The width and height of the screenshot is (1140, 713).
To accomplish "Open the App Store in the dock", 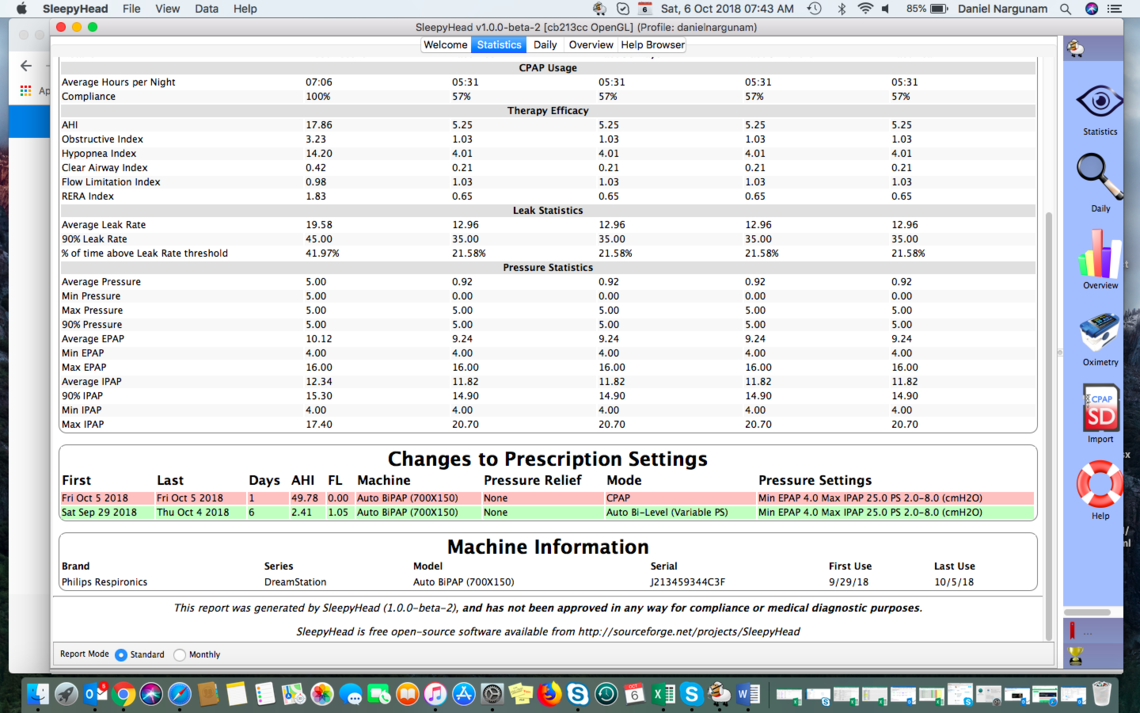I will pos(463,694).
